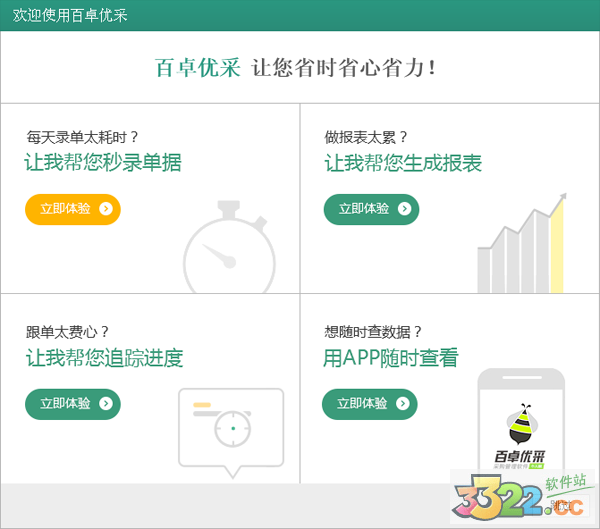
Task: Click the heading 用APP随时查看
Action: pos(391,358)
